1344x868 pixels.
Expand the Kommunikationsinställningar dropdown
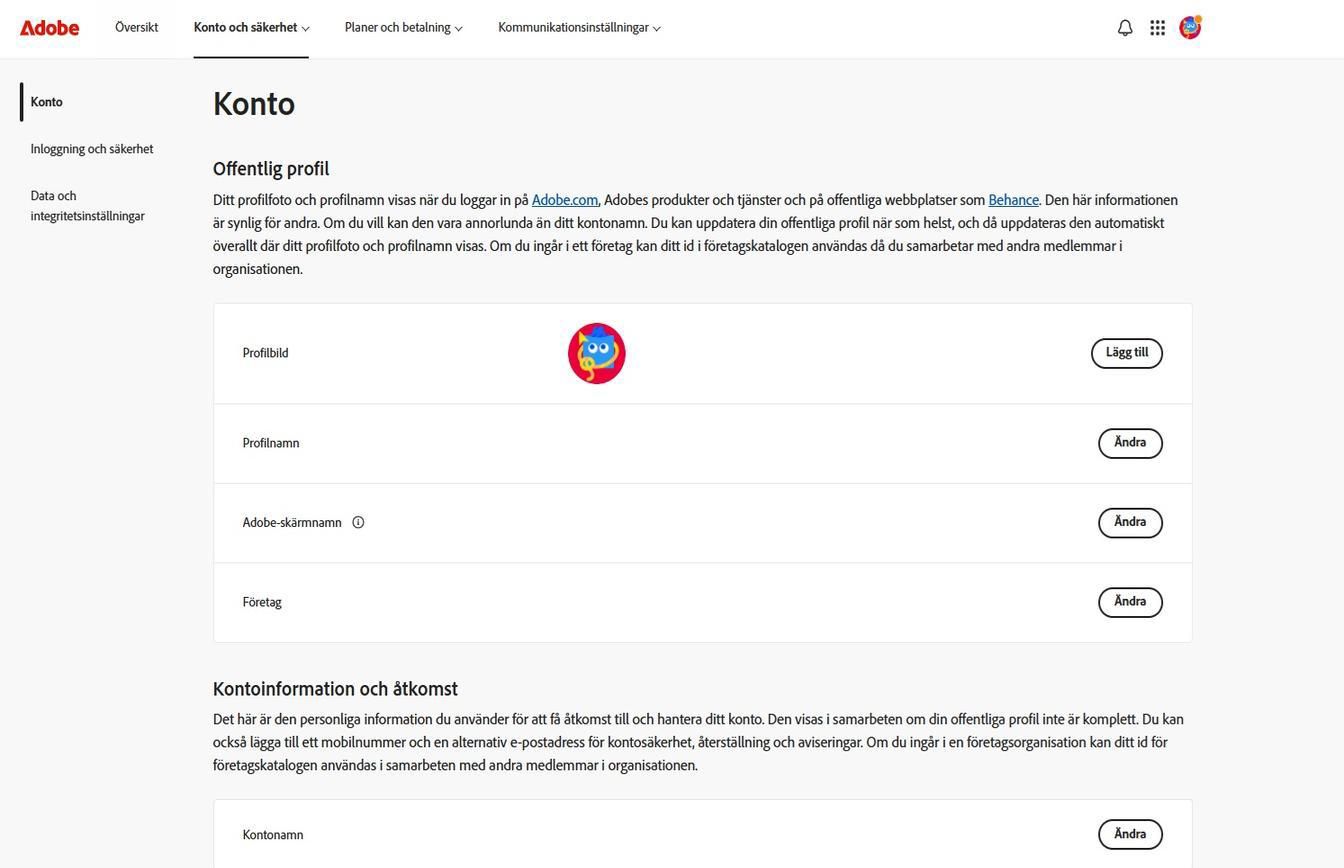coord(579,28)
